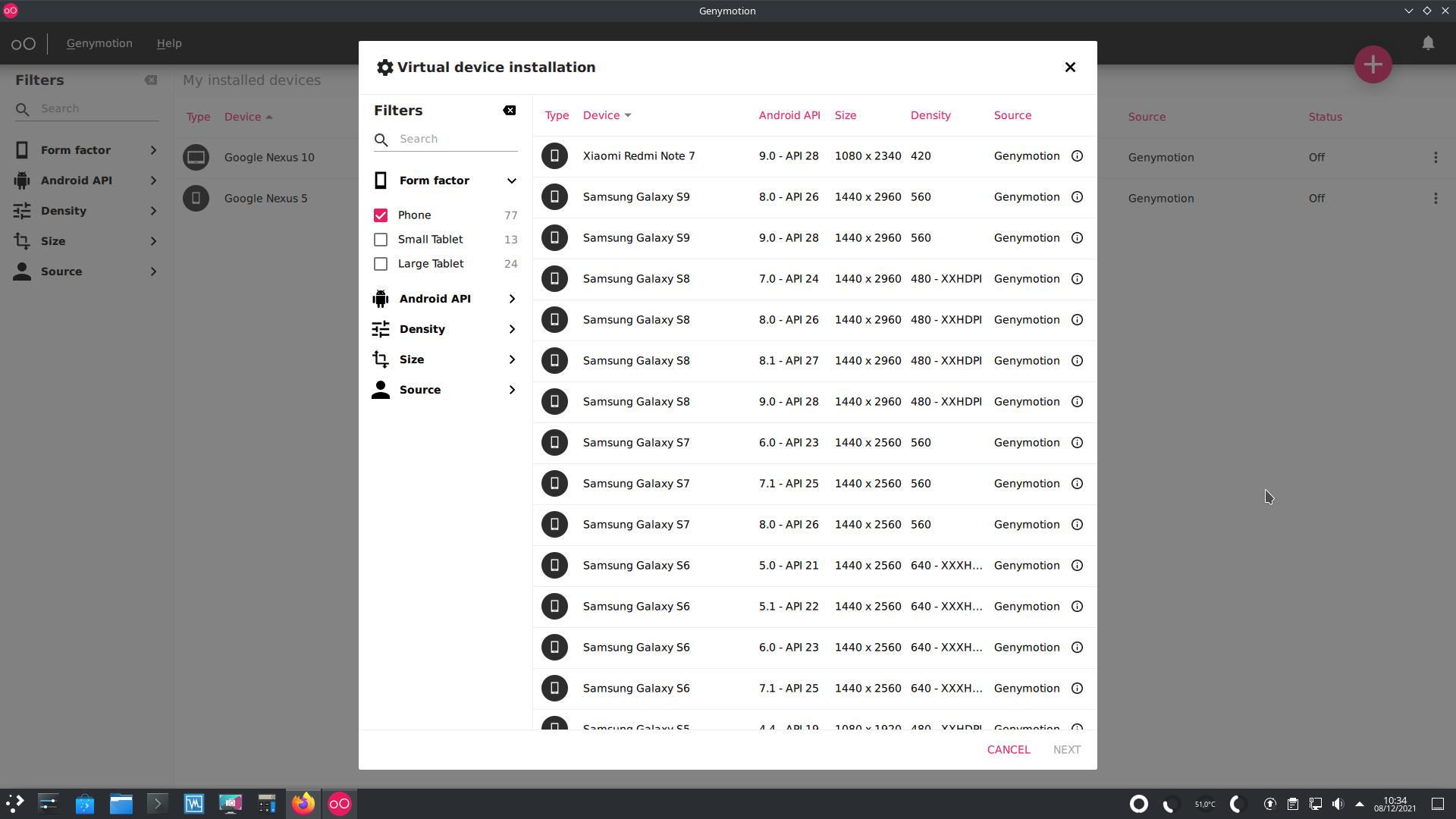View info for Samsung Galaxy S6 API 21
Viewport: 1456px width, 819px height.
point(1077,566)
